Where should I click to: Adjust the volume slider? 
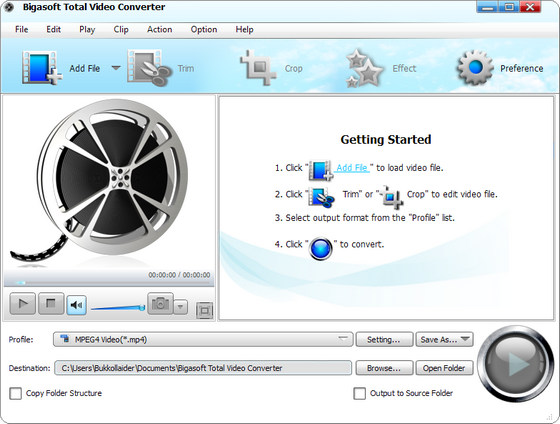(118, 307)
